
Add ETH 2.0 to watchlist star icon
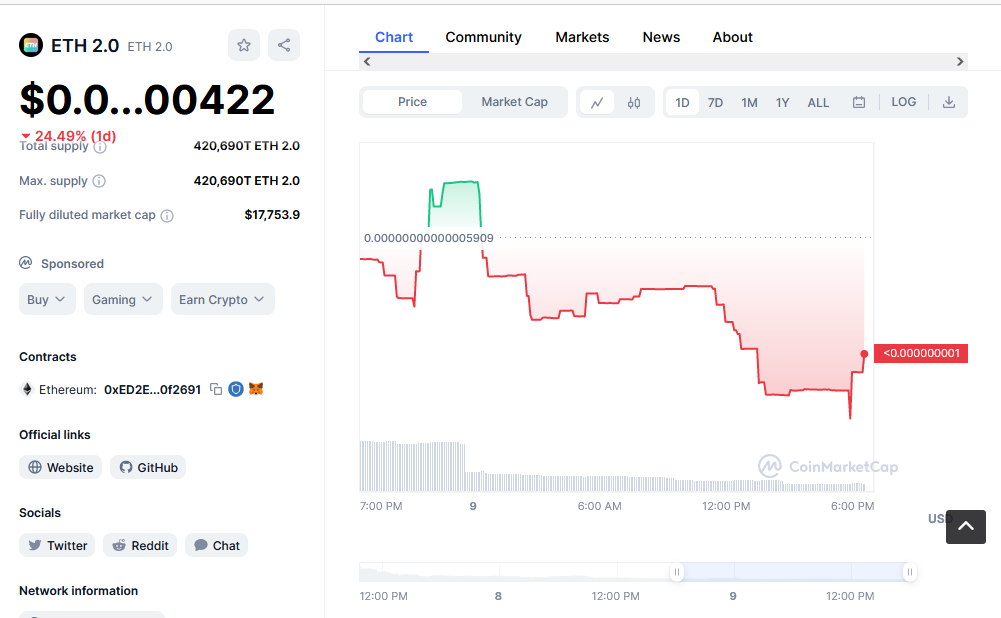pos(244,45)
